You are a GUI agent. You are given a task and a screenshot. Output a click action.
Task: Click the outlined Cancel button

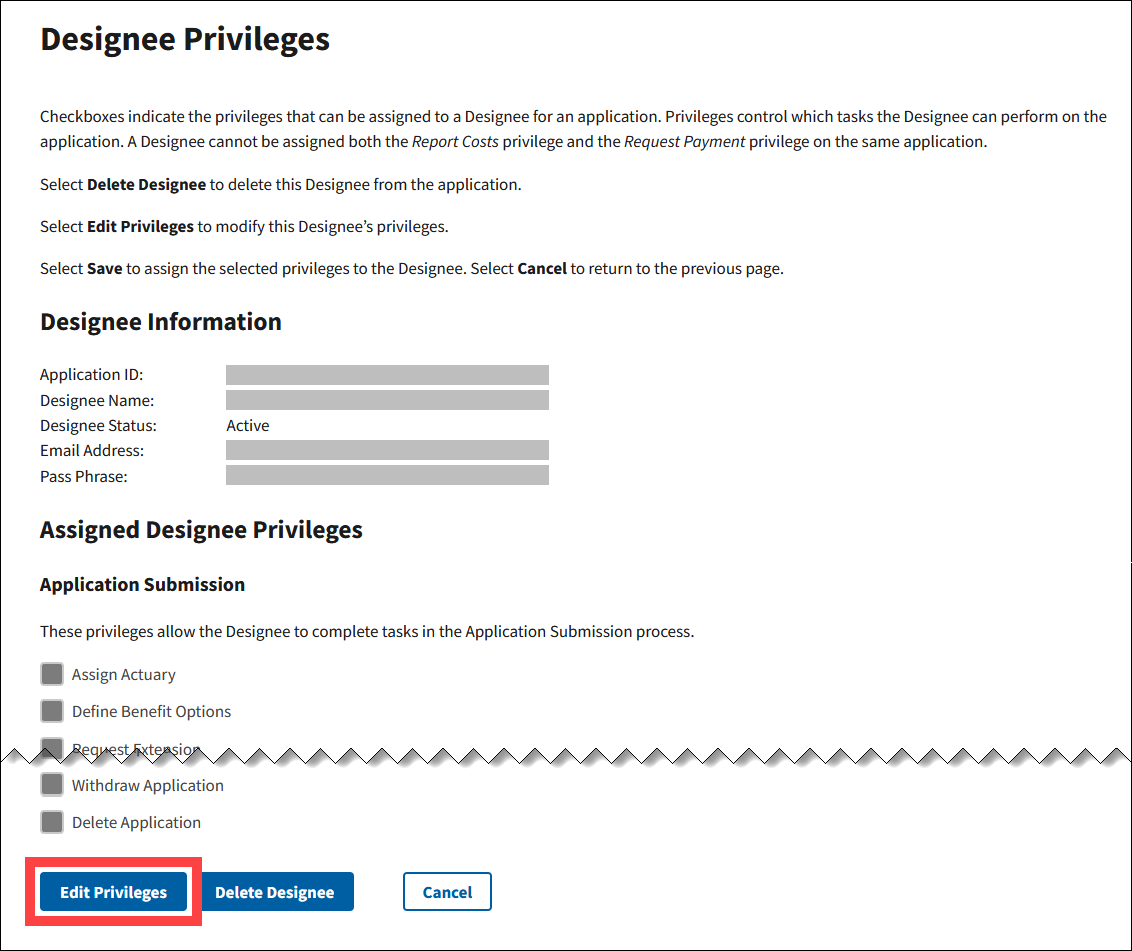coord(447,892)
